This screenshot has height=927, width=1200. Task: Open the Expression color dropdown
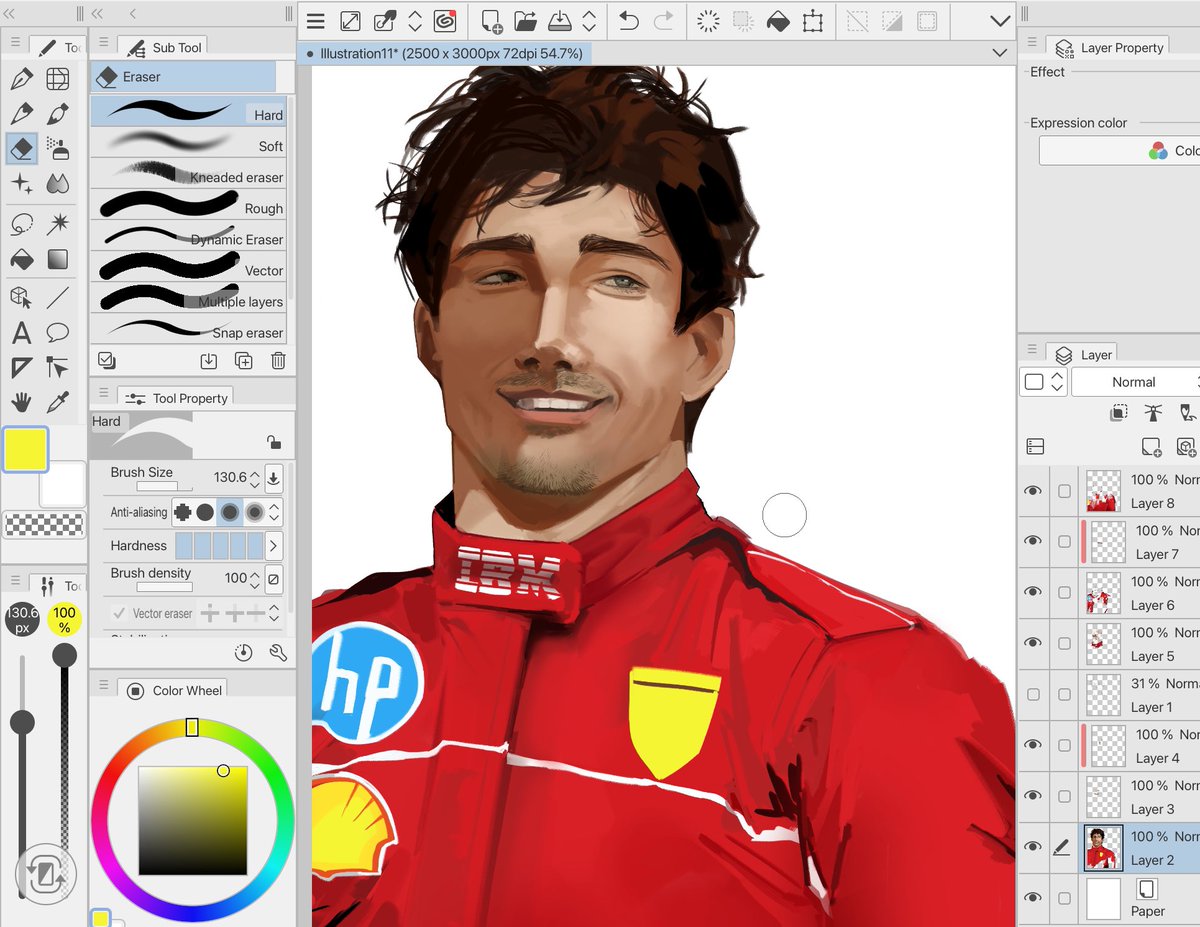coord(1120,151)
